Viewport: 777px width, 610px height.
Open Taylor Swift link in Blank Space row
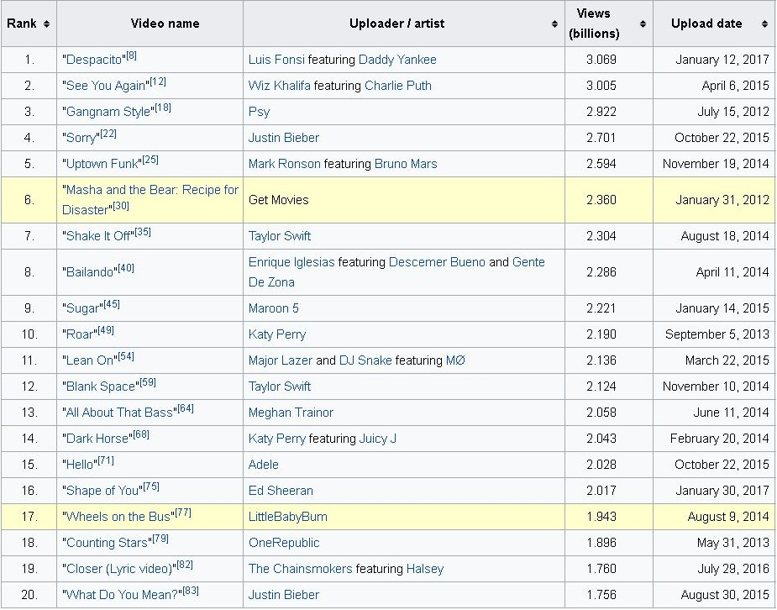pyautogui.click(x=279, y=387)
